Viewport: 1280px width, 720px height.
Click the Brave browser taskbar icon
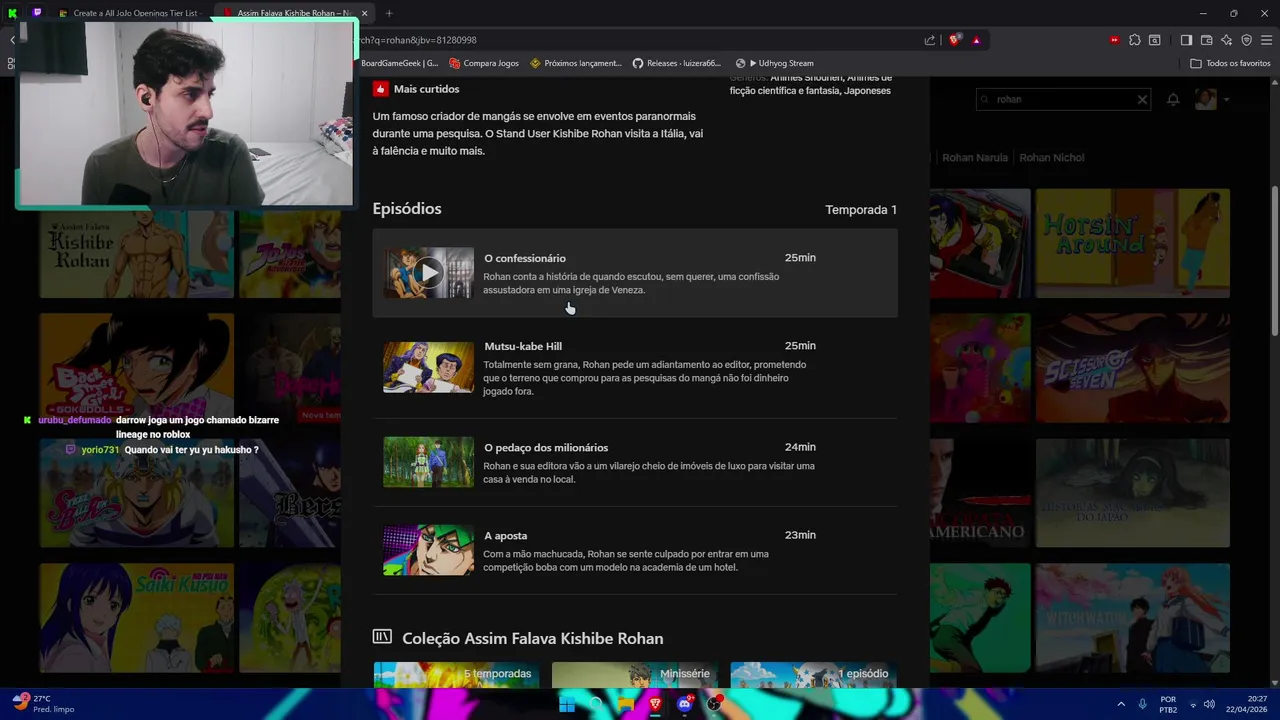point(655,704)
